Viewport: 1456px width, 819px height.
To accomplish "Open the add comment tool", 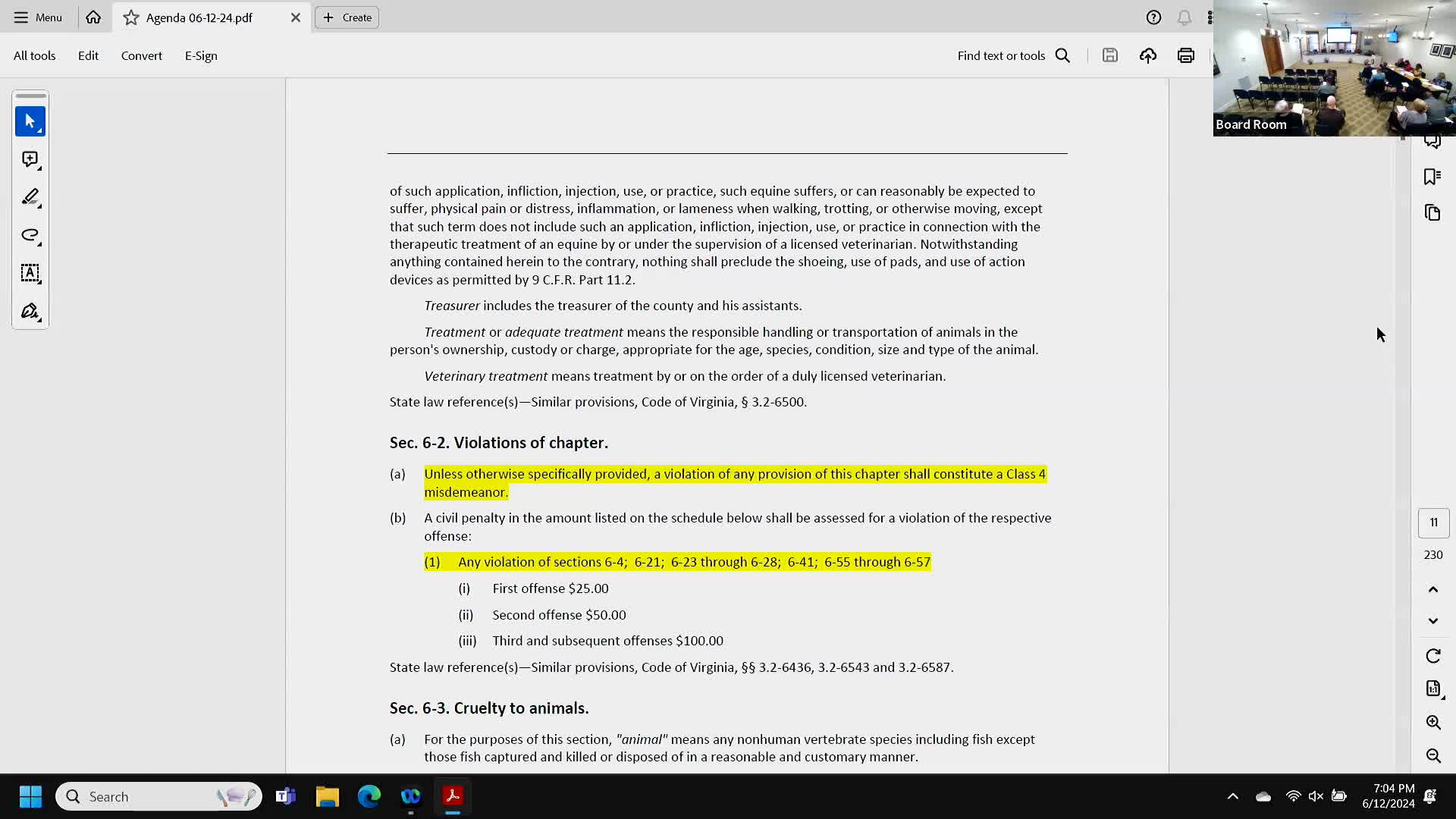I will click(x=30, y=159).
